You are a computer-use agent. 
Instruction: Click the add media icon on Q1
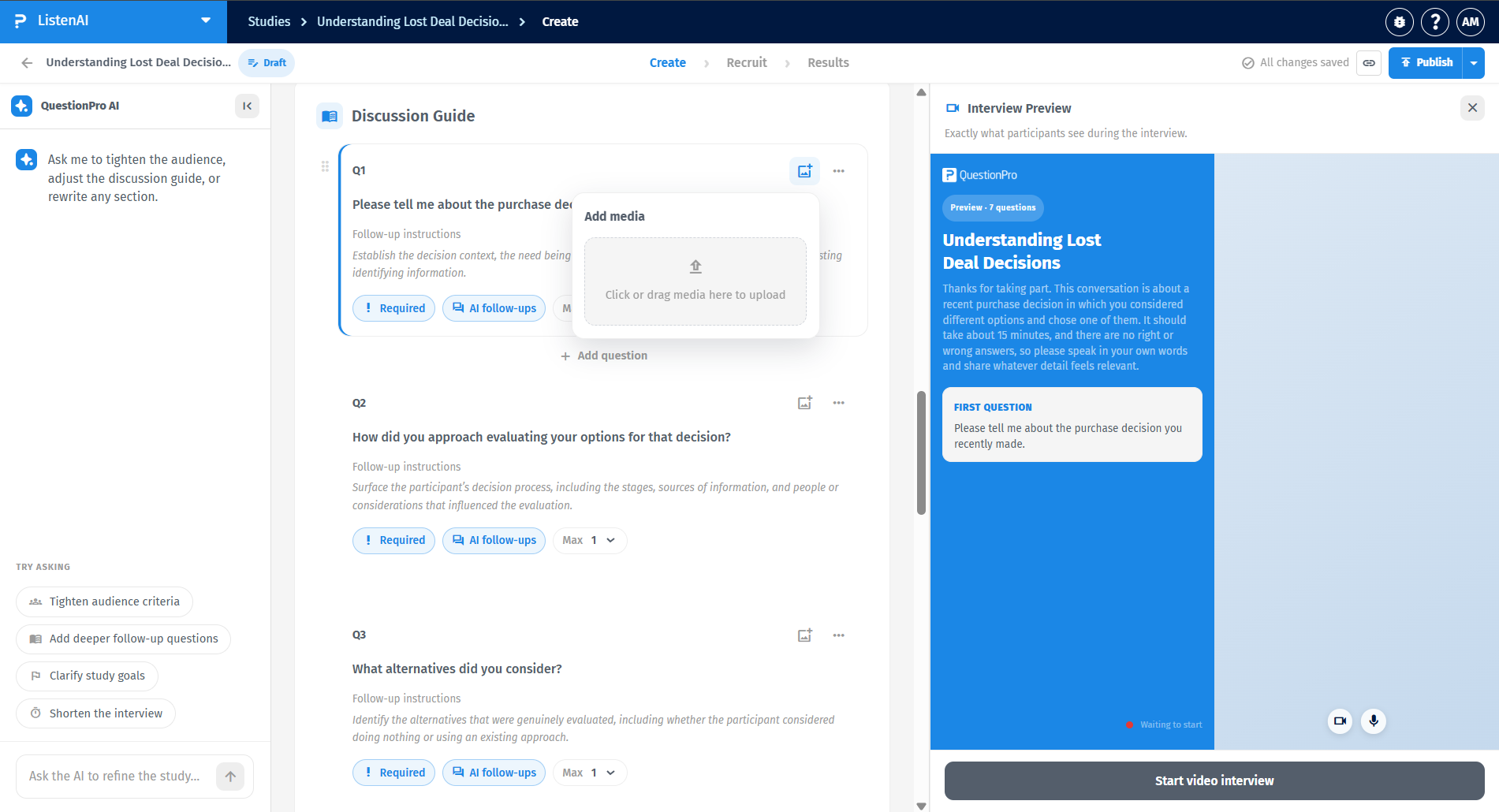[804, 171]
